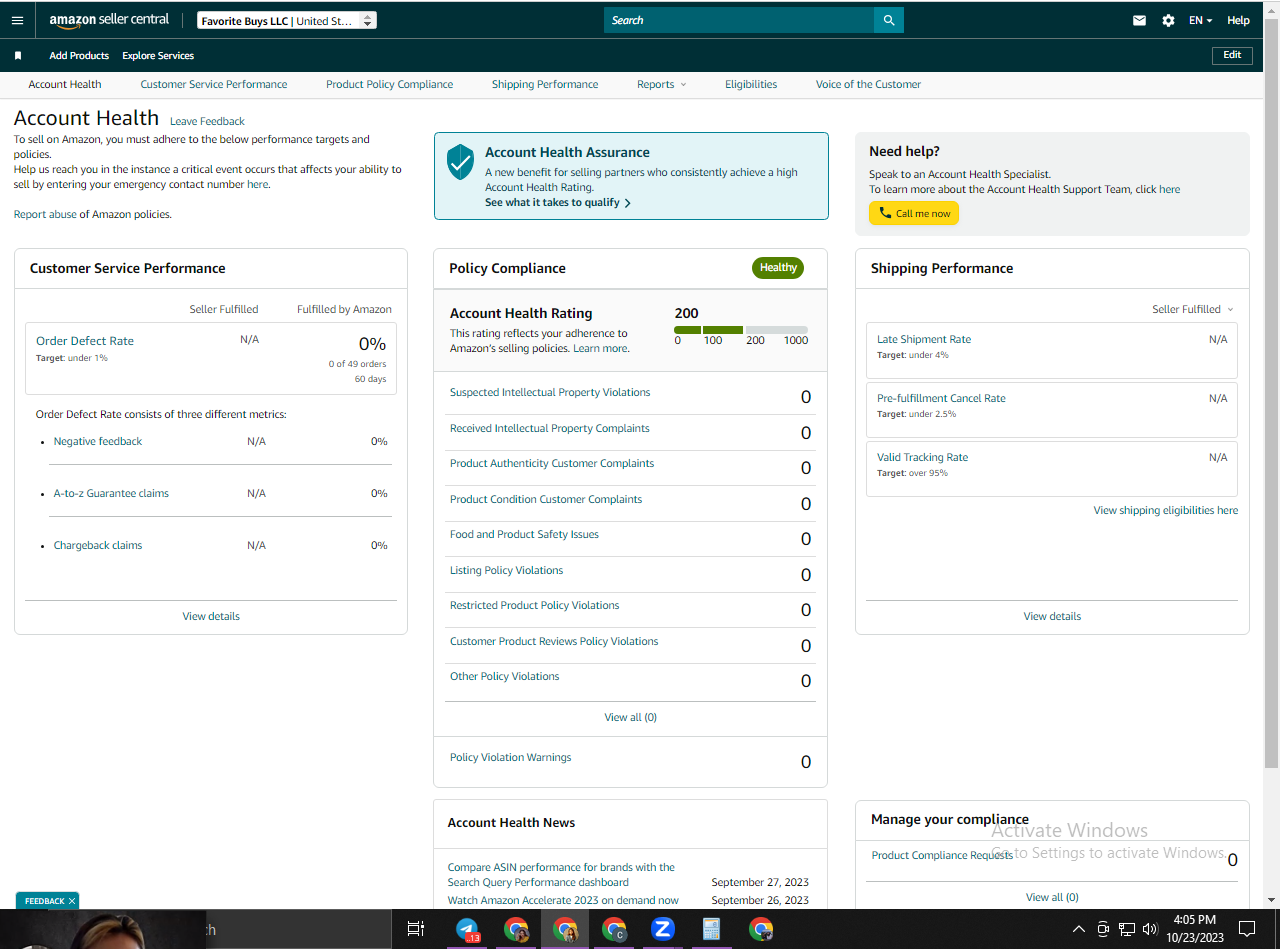Click the volume icon in system tray
The width and height of the screenshot is (1280, 949).
1150,929
